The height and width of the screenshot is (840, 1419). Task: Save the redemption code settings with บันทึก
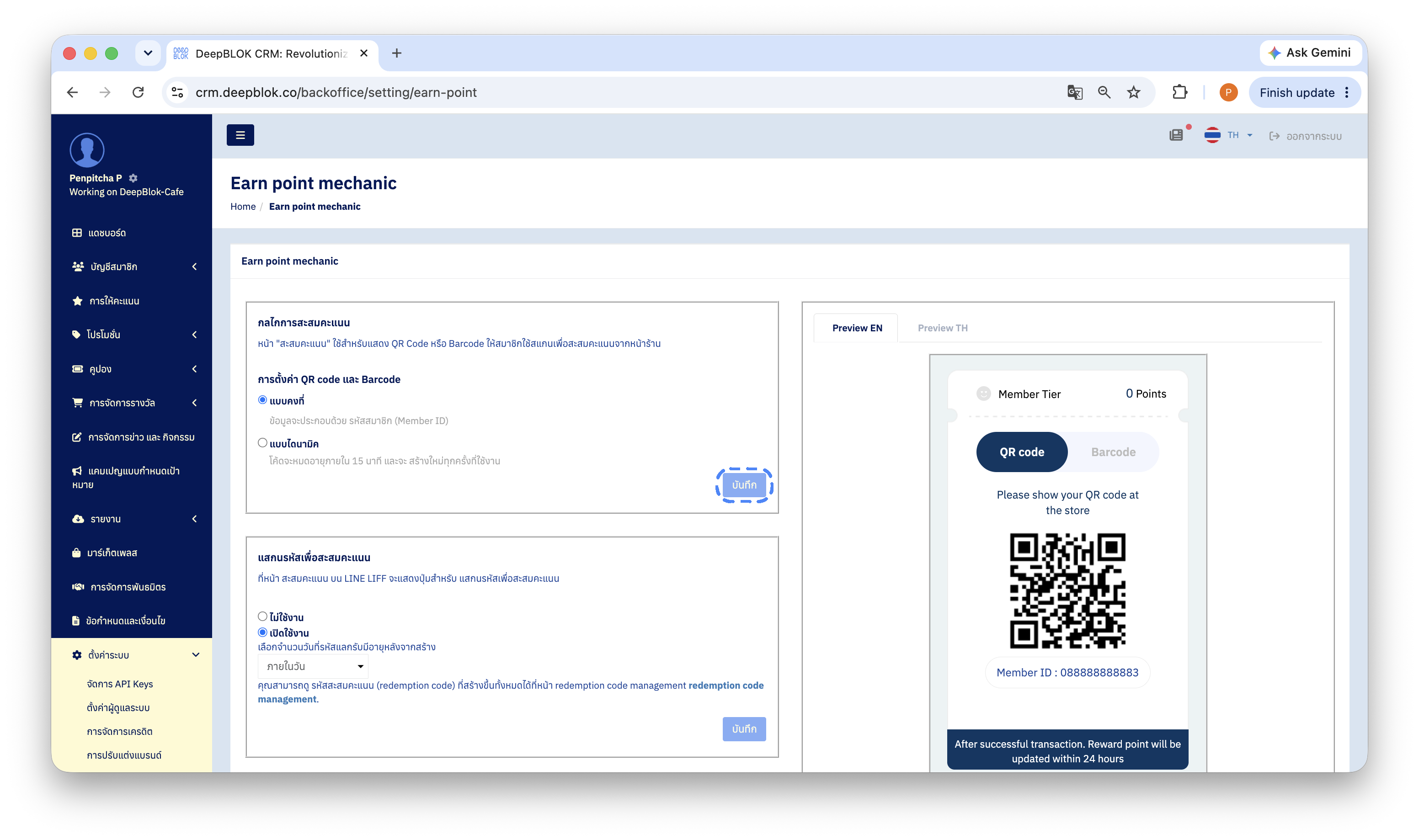pyautogui.click(x=744, y=729)
